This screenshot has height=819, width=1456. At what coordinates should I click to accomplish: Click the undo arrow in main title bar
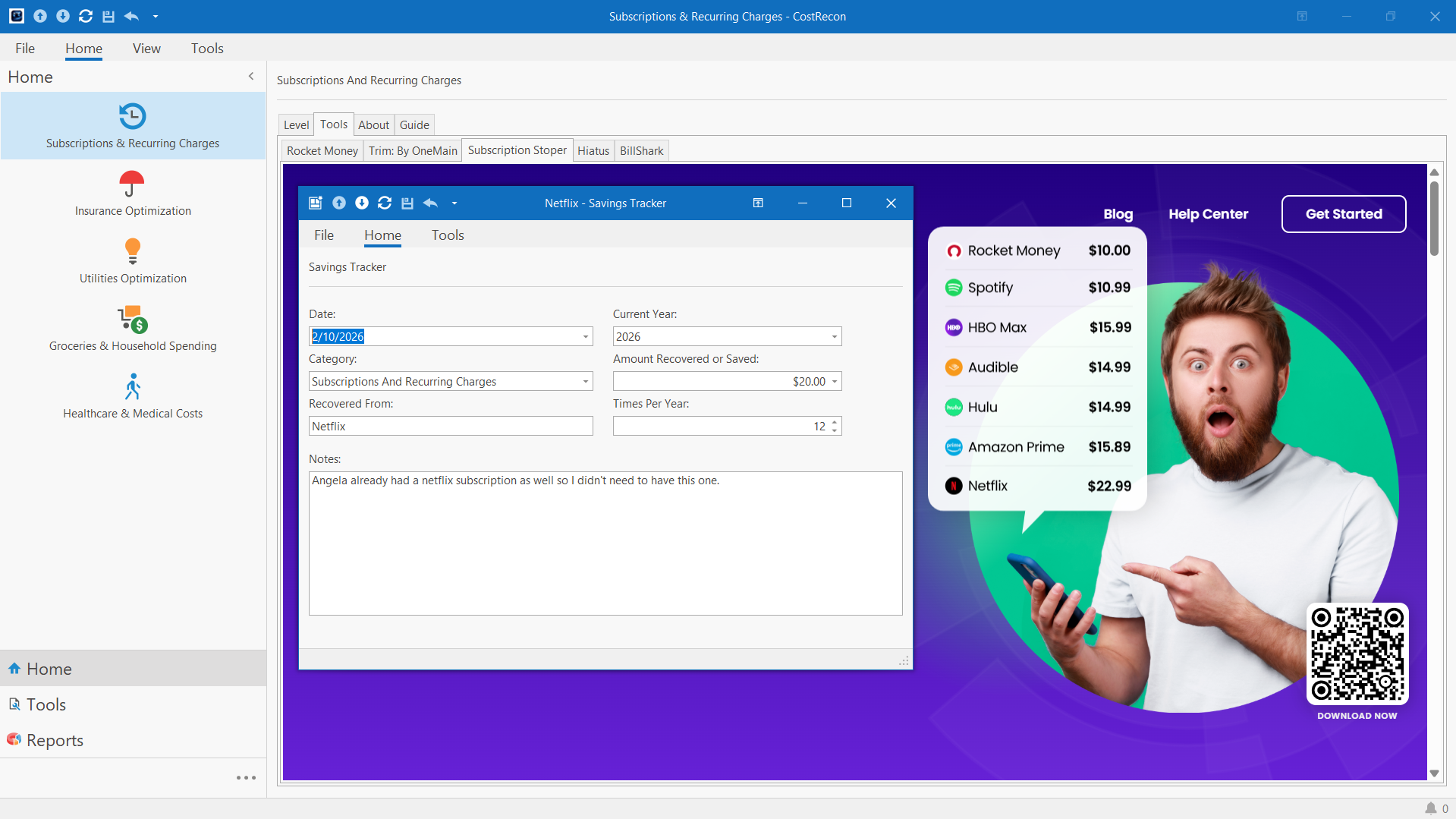pyautogui.click(x=131, y=16)
